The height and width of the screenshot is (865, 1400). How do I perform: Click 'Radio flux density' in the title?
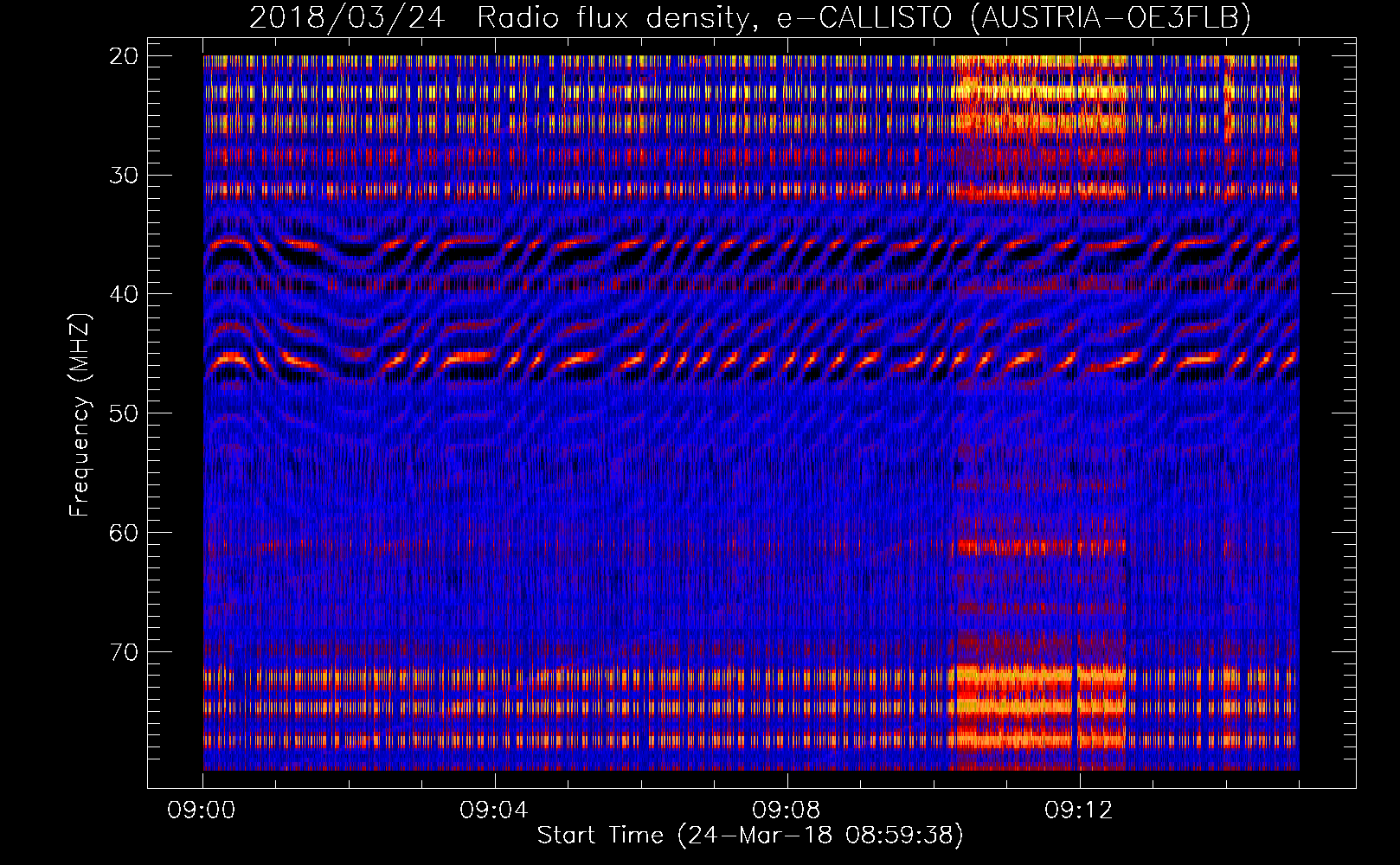[x=613, y=17]
